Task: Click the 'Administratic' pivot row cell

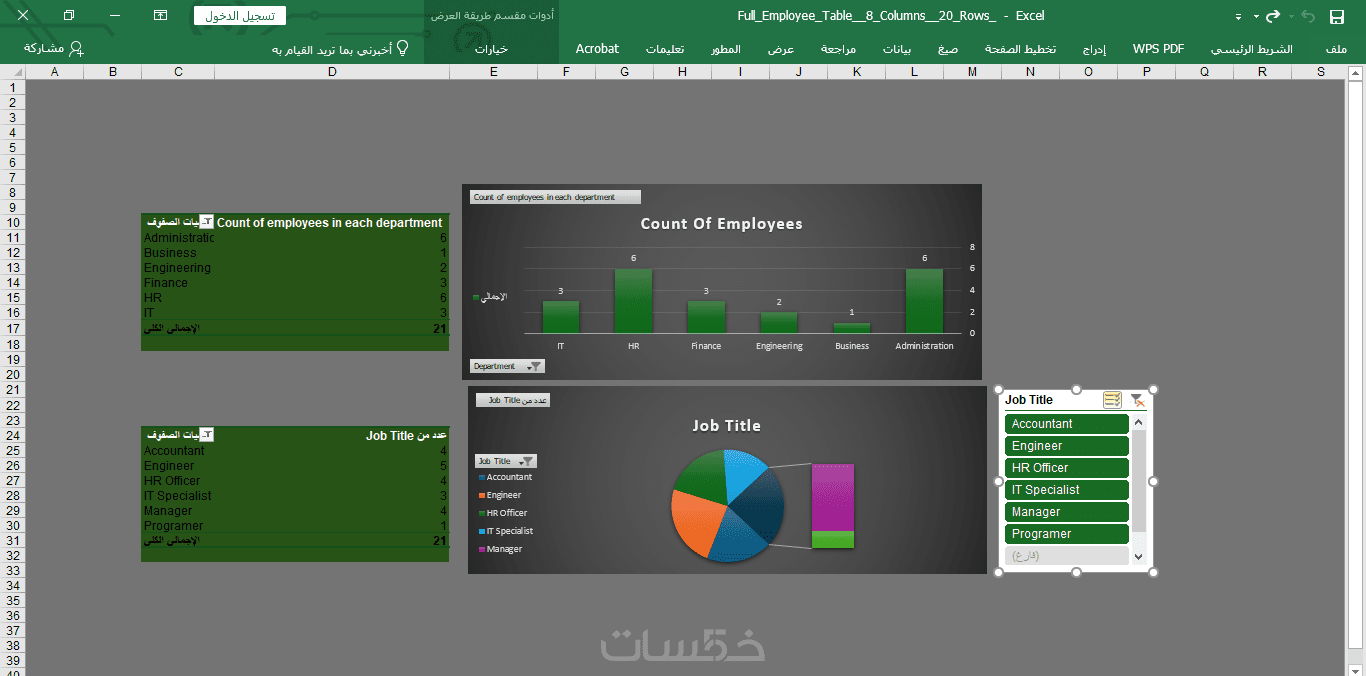Action: click(179, 238)
